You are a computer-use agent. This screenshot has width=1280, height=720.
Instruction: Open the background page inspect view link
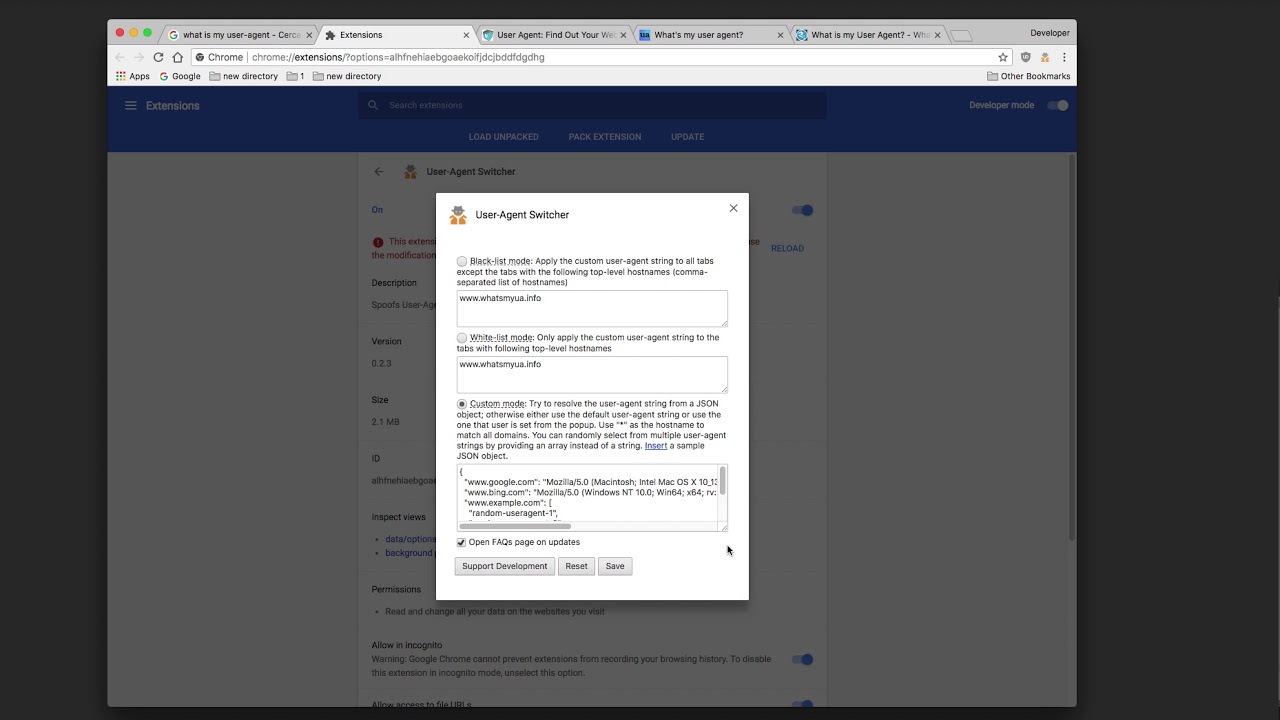click(409, 553)
